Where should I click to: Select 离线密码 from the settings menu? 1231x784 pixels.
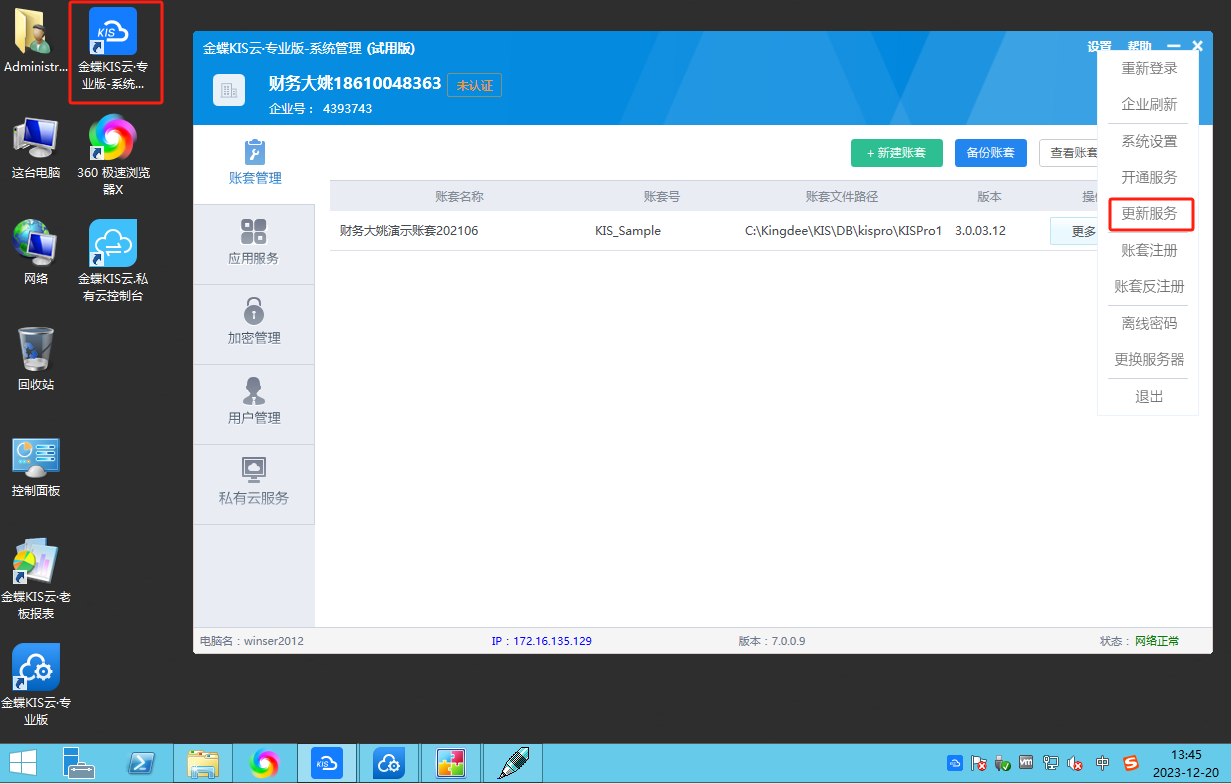tap(1149, 324)
